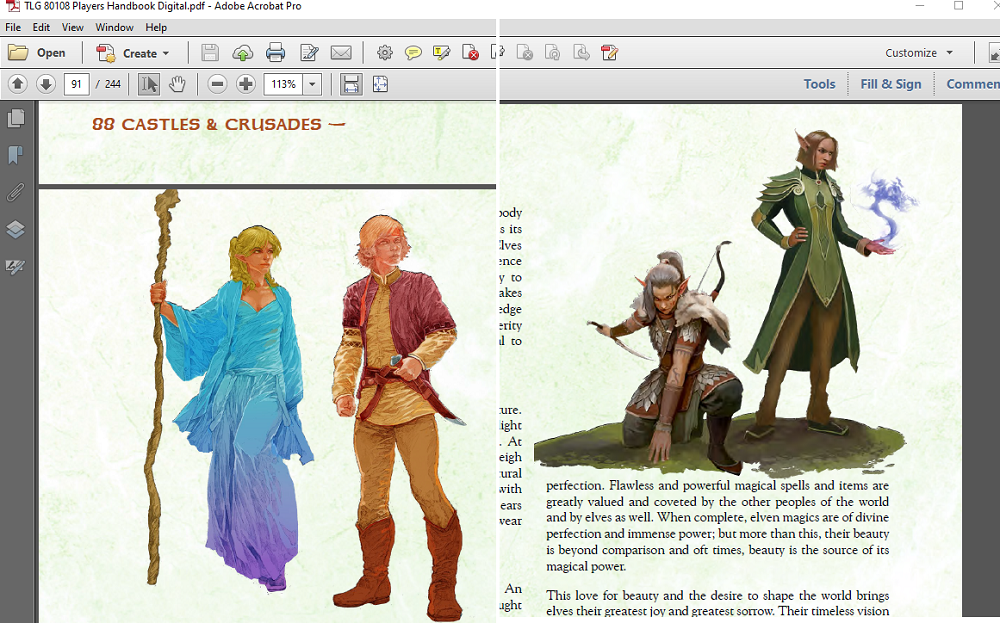Click the cloud upload icon
Image resolution: width=1000 pixels, height=623 pixels.
pyautogui.click(x=242, y=53)
